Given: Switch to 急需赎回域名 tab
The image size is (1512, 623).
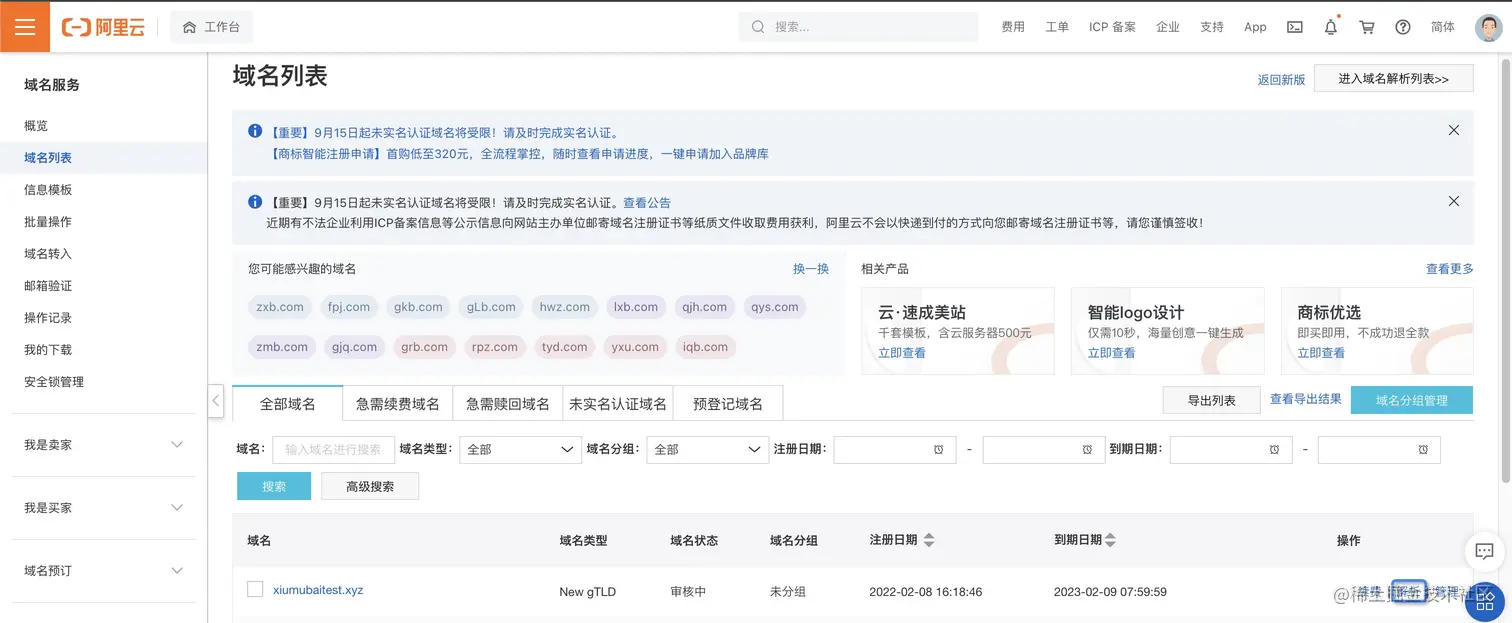Looking at the screenshot, I should [508, 403].
